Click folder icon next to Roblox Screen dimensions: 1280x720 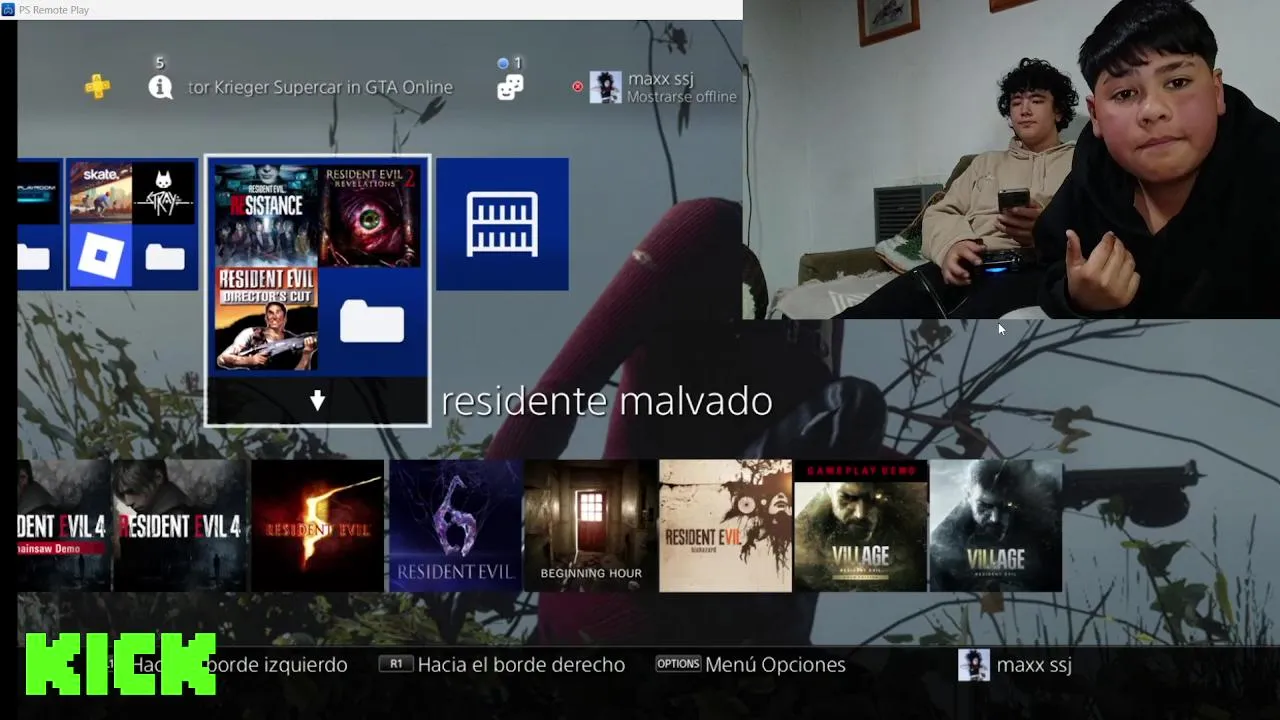[x=164, y=258]
